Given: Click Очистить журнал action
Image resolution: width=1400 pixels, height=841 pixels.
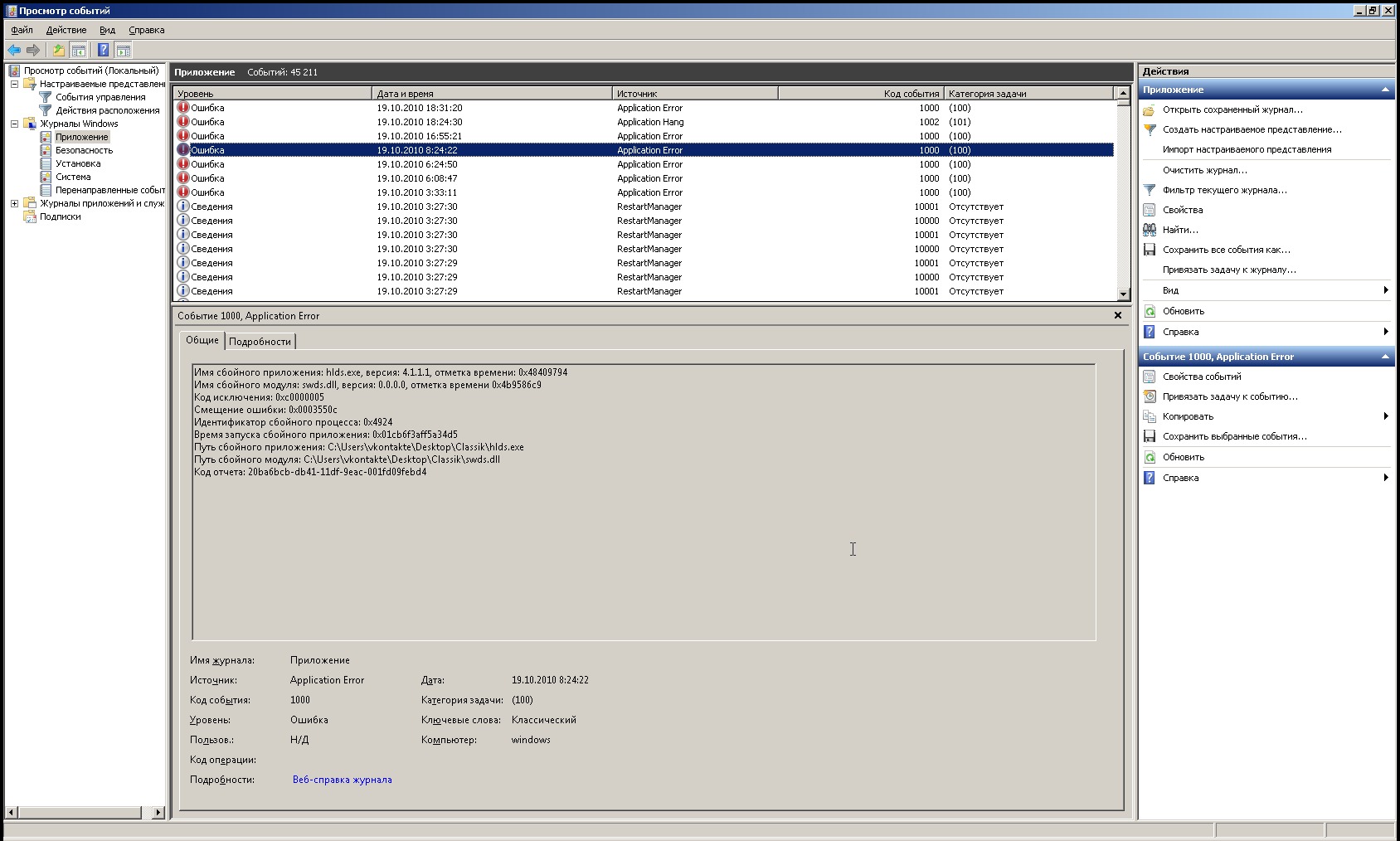Looking at the screenshot, I should [1204, 170].
